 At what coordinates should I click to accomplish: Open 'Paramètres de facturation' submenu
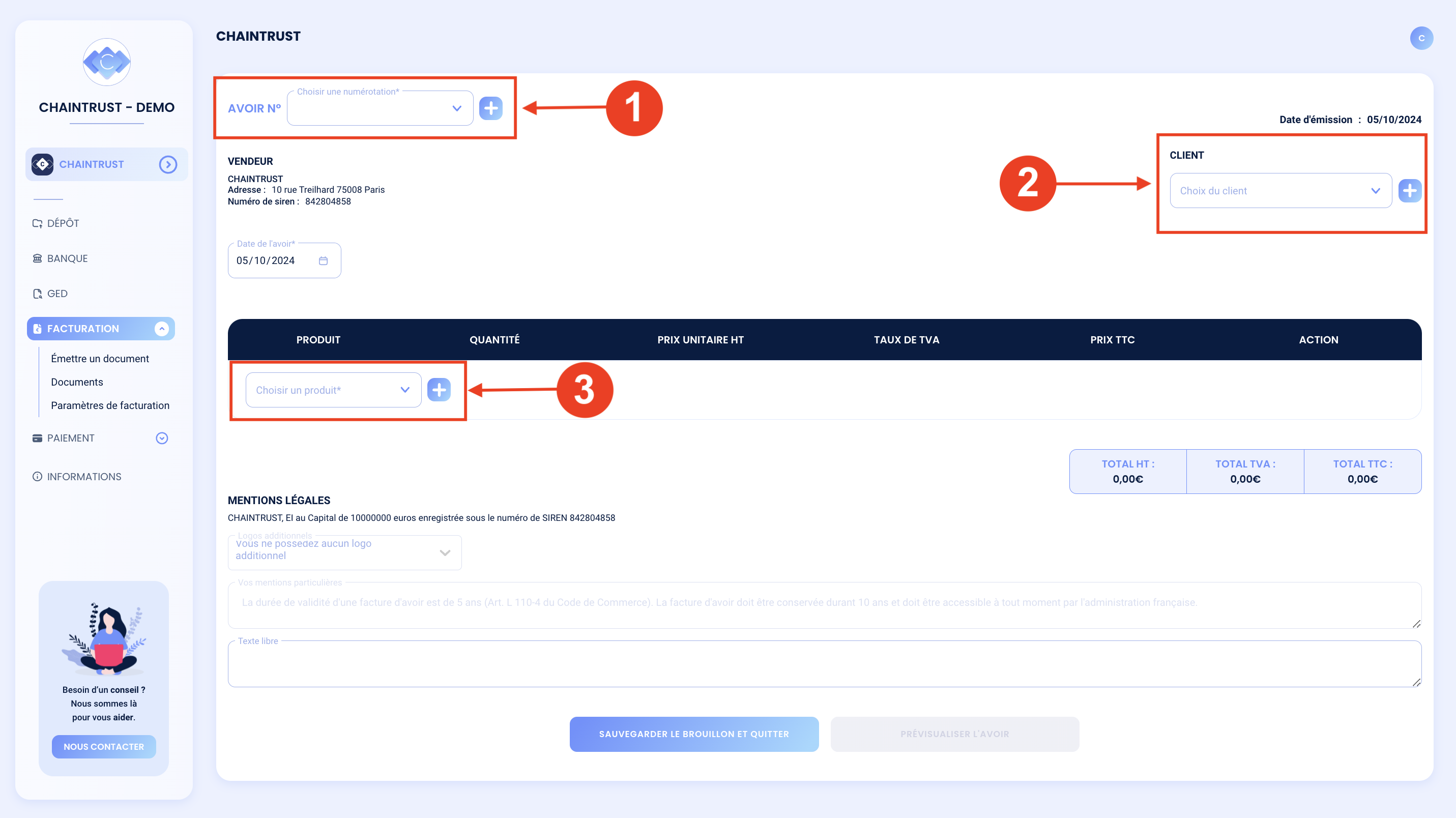tap(110, 405)
